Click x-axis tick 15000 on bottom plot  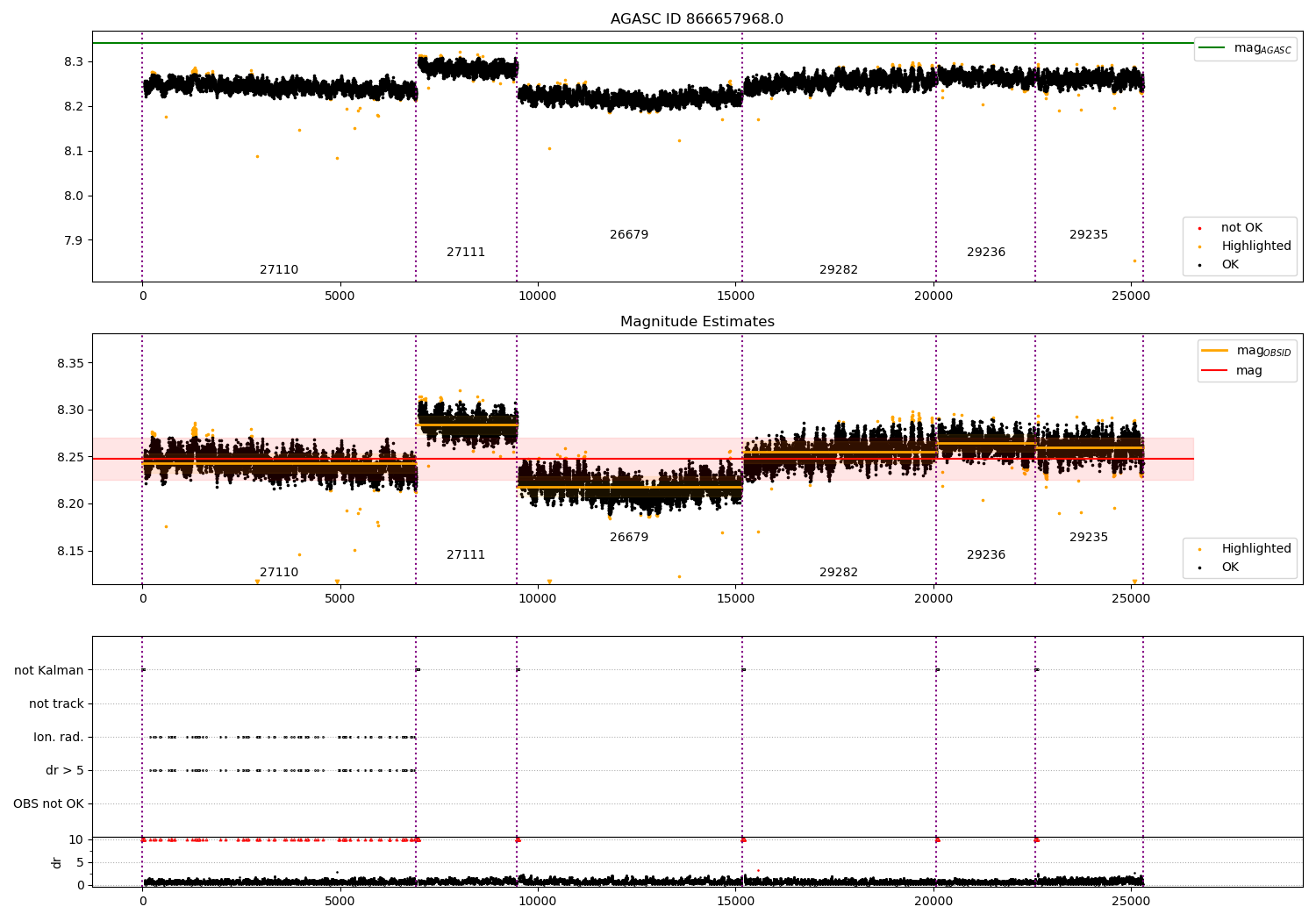coord(735,902)
